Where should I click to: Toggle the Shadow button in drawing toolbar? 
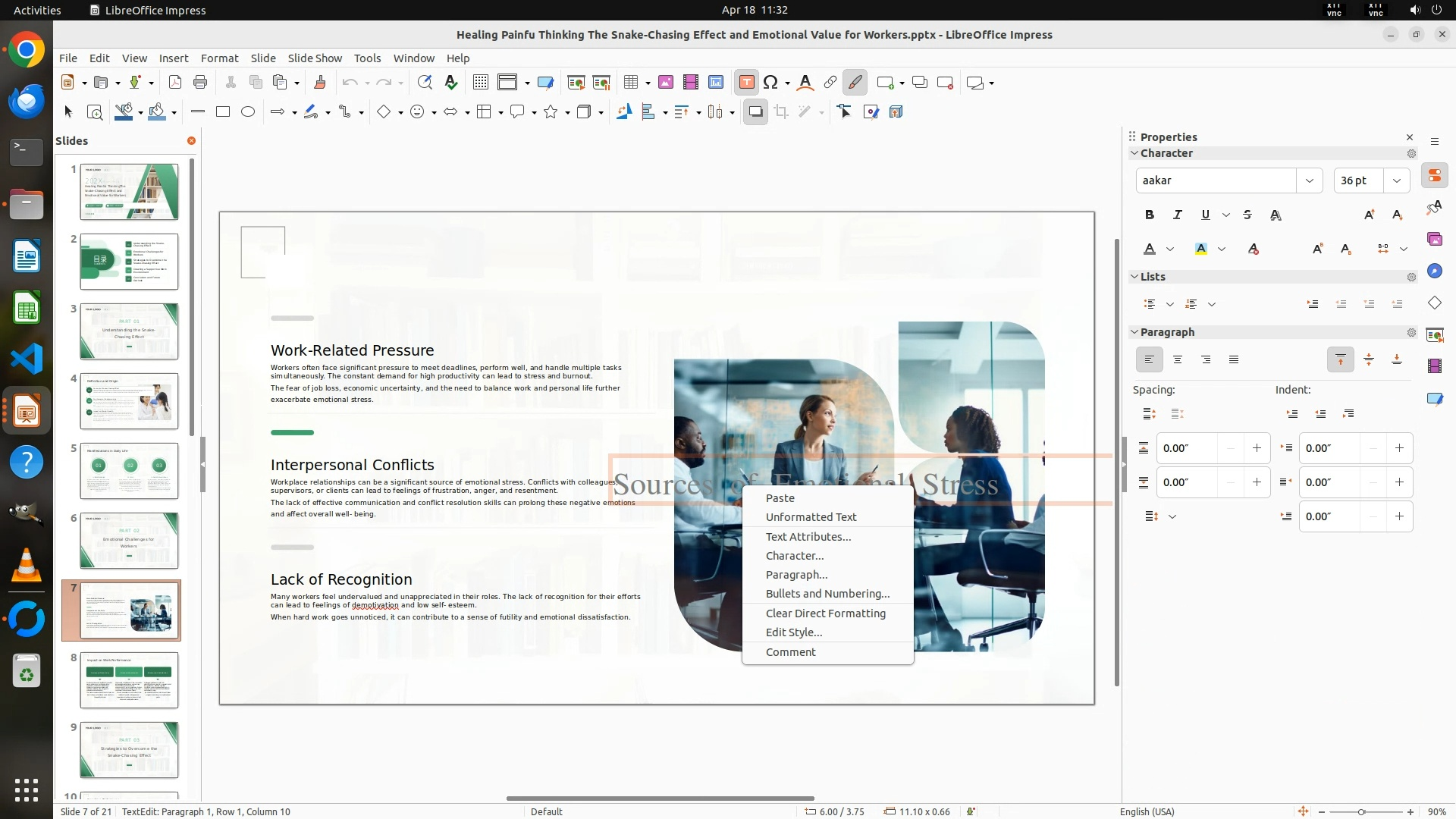[x=755, y=111]
